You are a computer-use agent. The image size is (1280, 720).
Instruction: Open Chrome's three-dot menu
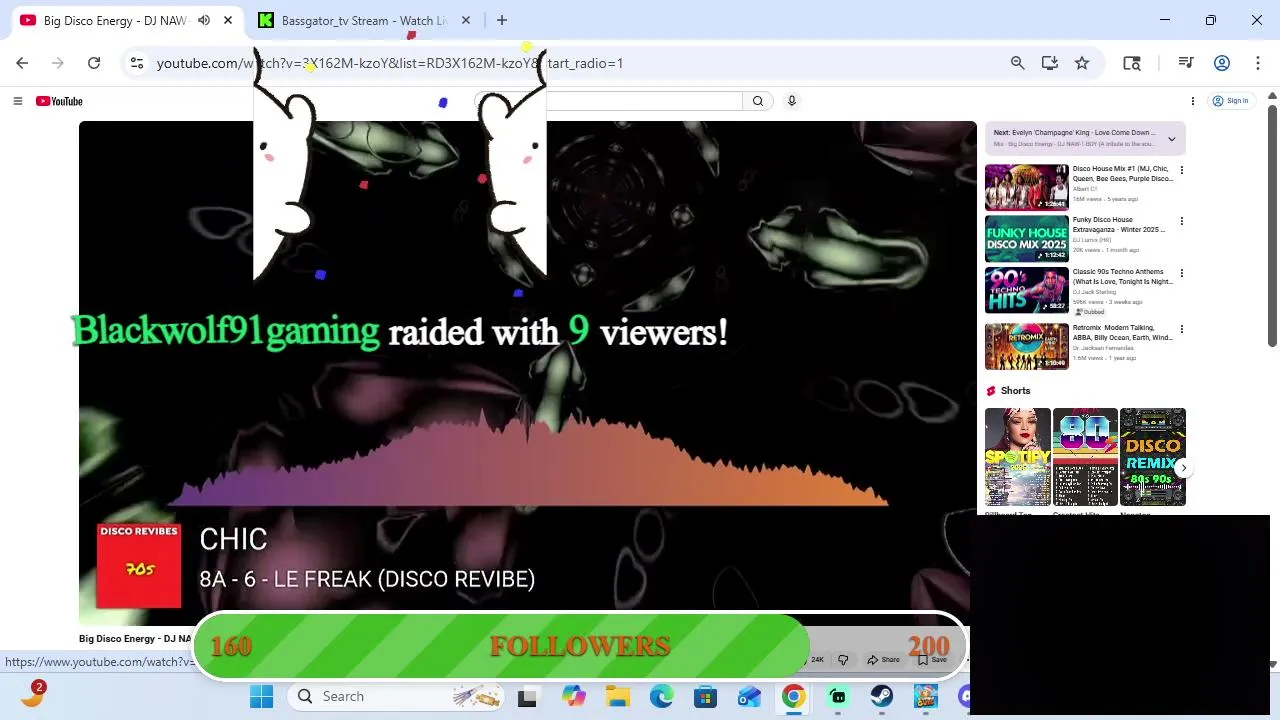click(1257, 63)
